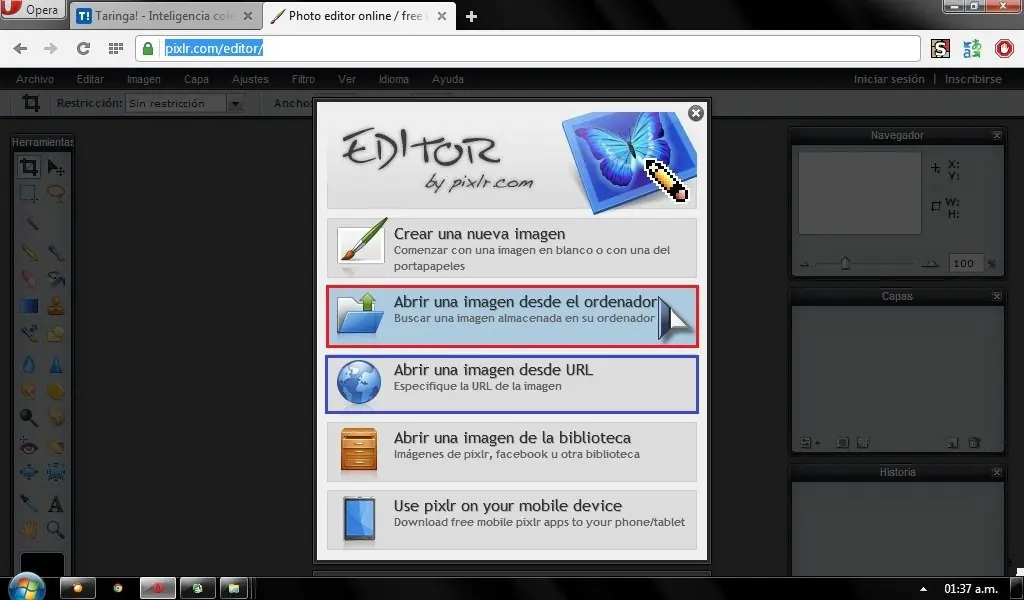Select the Crop tool in Herramientas panel
1024x600 pixels.
pyautogui.click(x=29, y=167)
